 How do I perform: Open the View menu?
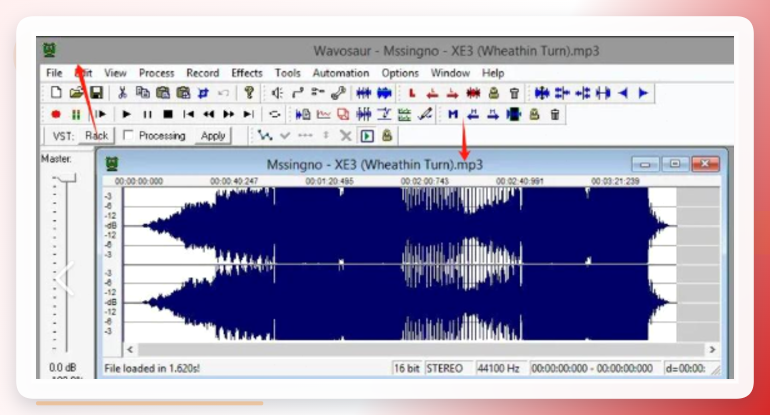point(115,73)
